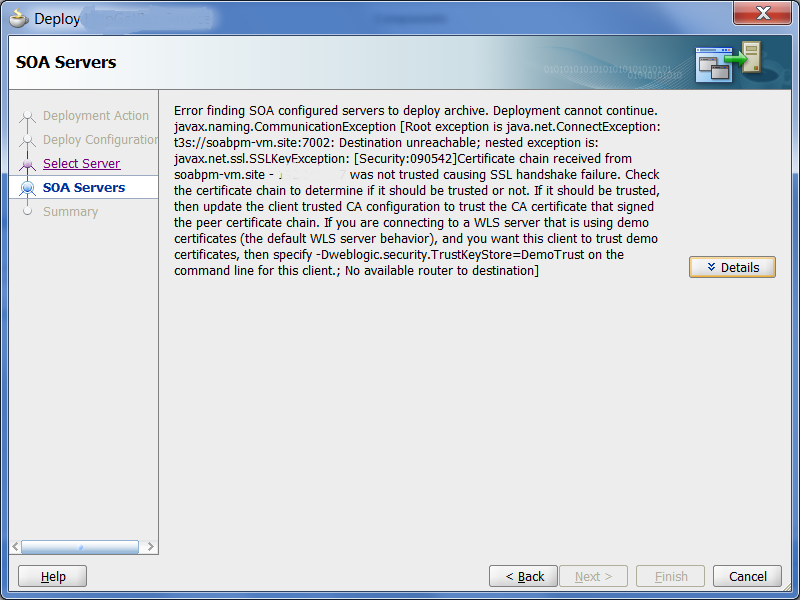This screenshot has height=600, width=800.
Task: Go back with the Back button
Action: coord(523,577)
